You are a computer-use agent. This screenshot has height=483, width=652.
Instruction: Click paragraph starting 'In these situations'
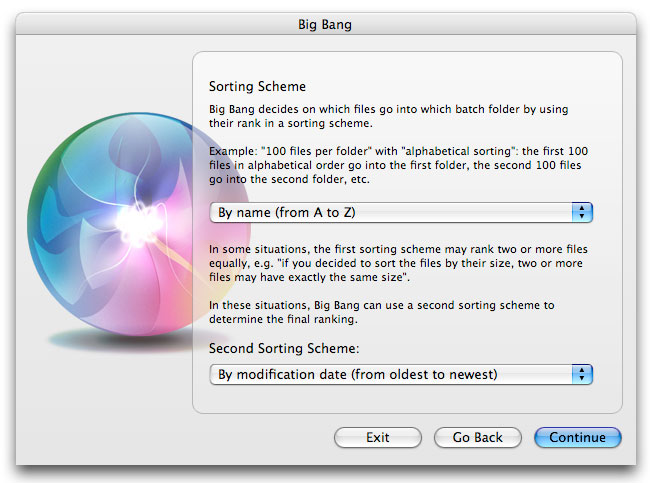pos(380,312)
